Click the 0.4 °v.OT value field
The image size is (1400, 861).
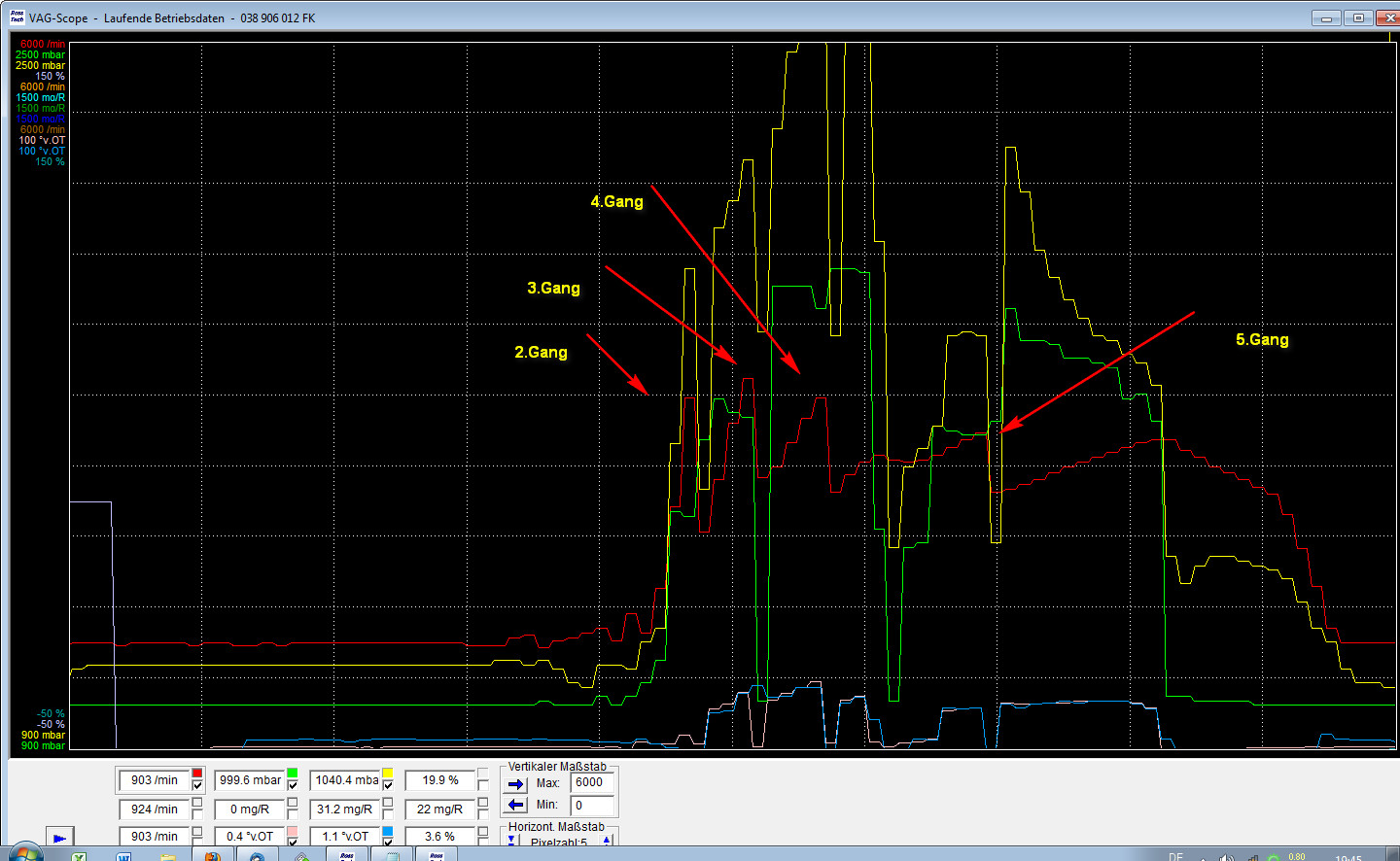249,837
